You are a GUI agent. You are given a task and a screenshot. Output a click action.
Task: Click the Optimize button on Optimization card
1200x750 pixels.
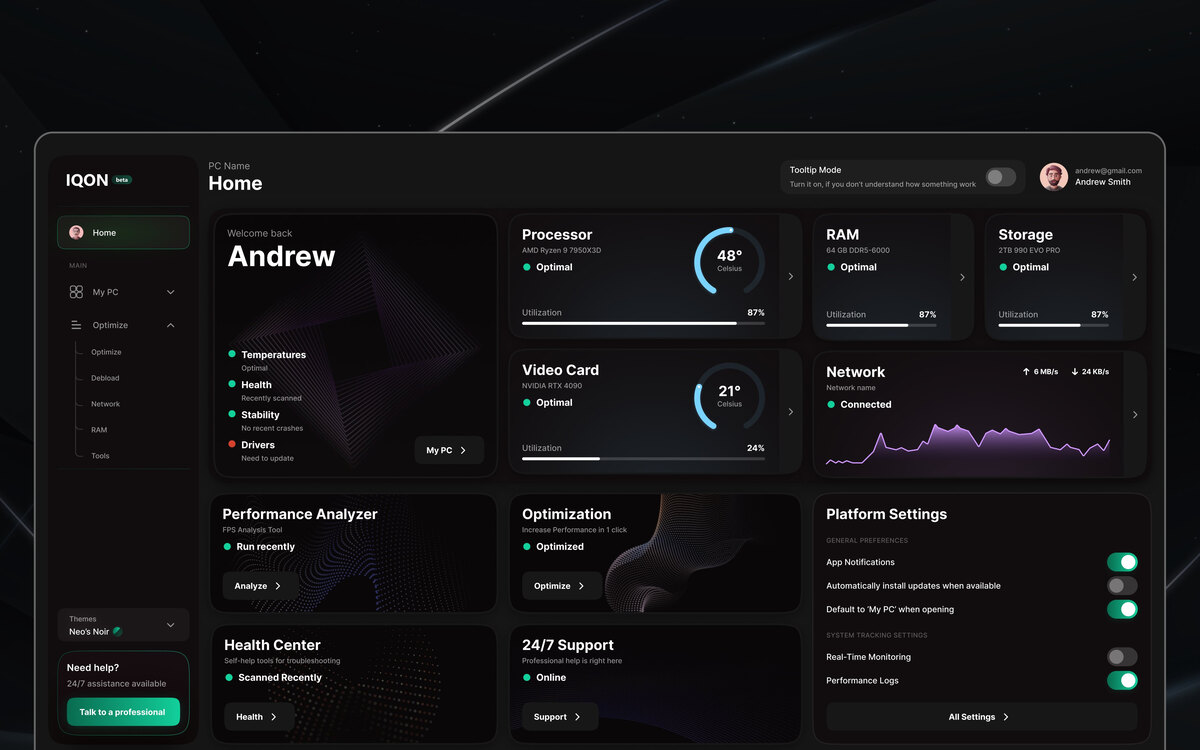(561, 585)
